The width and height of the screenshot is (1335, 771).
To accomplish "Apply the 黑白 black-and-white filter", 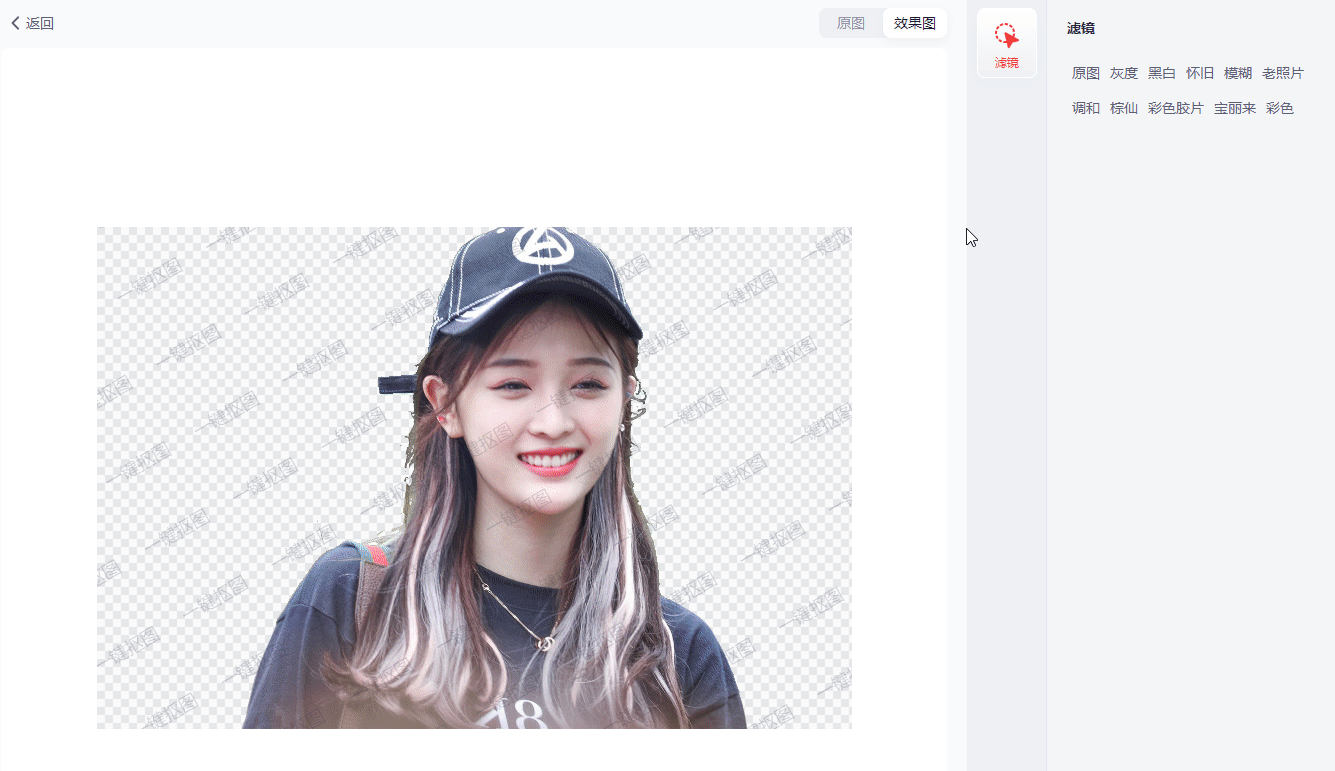I will (1162, 73).
